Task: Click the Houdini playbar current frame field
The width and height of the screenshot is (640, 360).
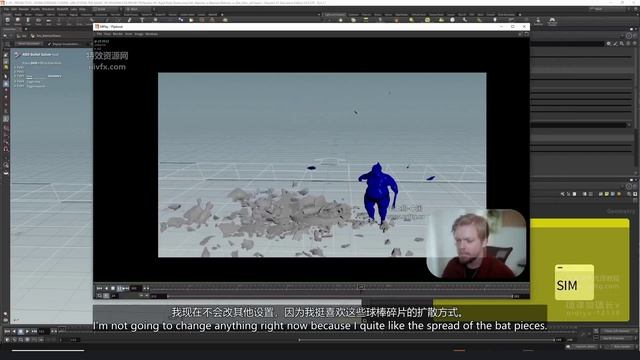Action: pyautogui.click(x=43, y=331)
